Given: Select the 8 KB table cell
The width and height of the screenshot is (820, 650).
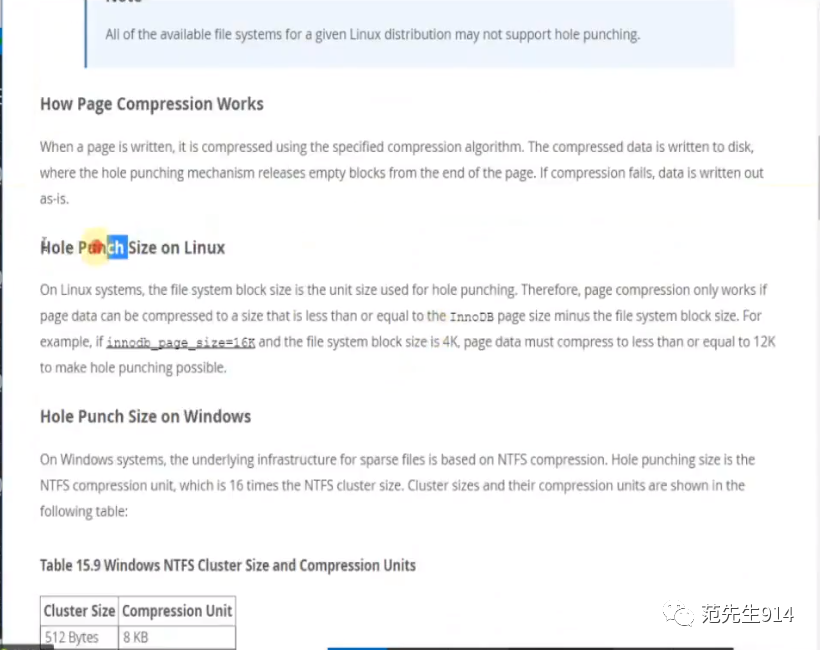Looking at the screenshot, I should [177, 637].
